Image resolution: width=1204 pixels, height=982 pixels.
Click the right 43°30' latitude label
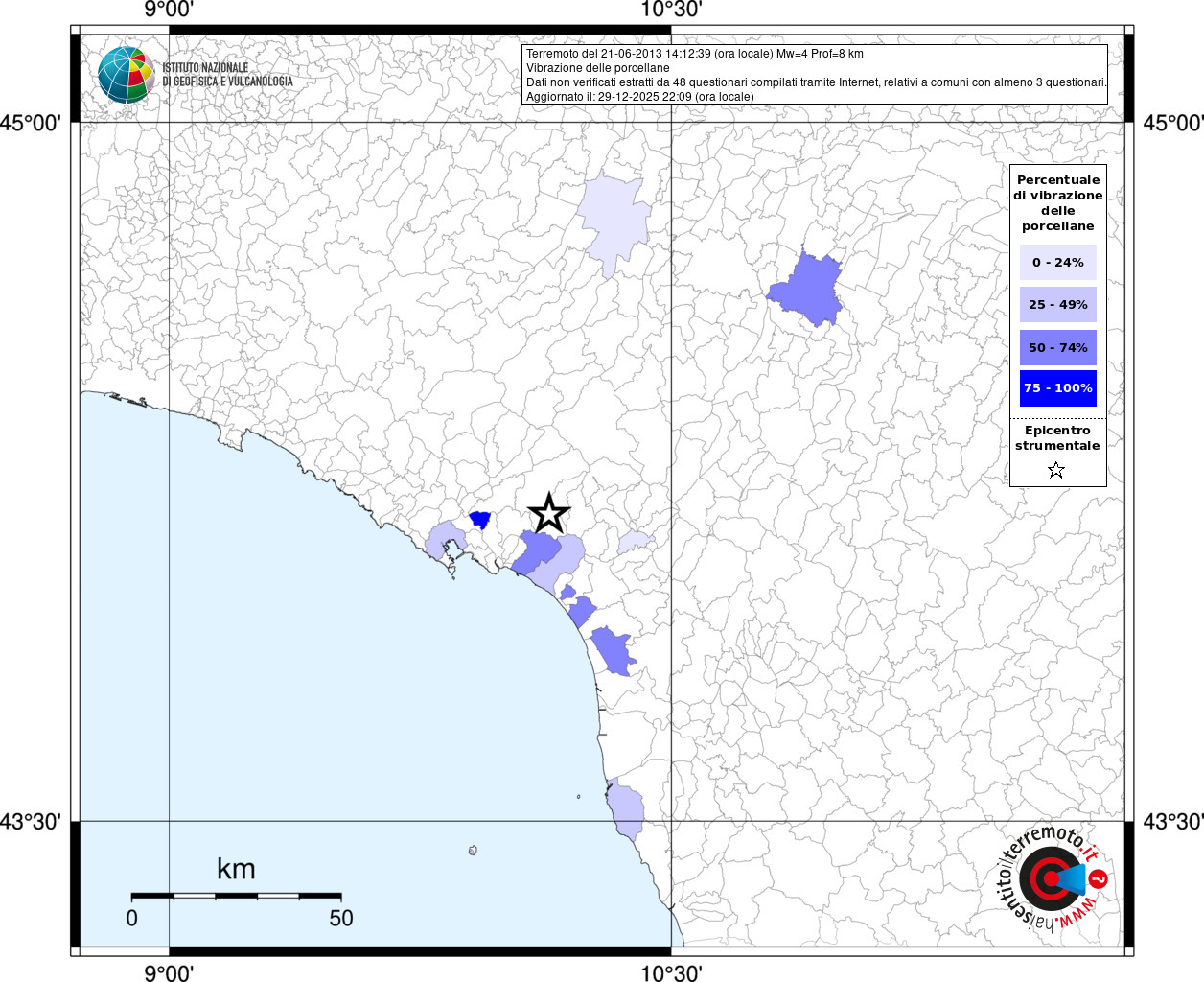(1173, 822)
